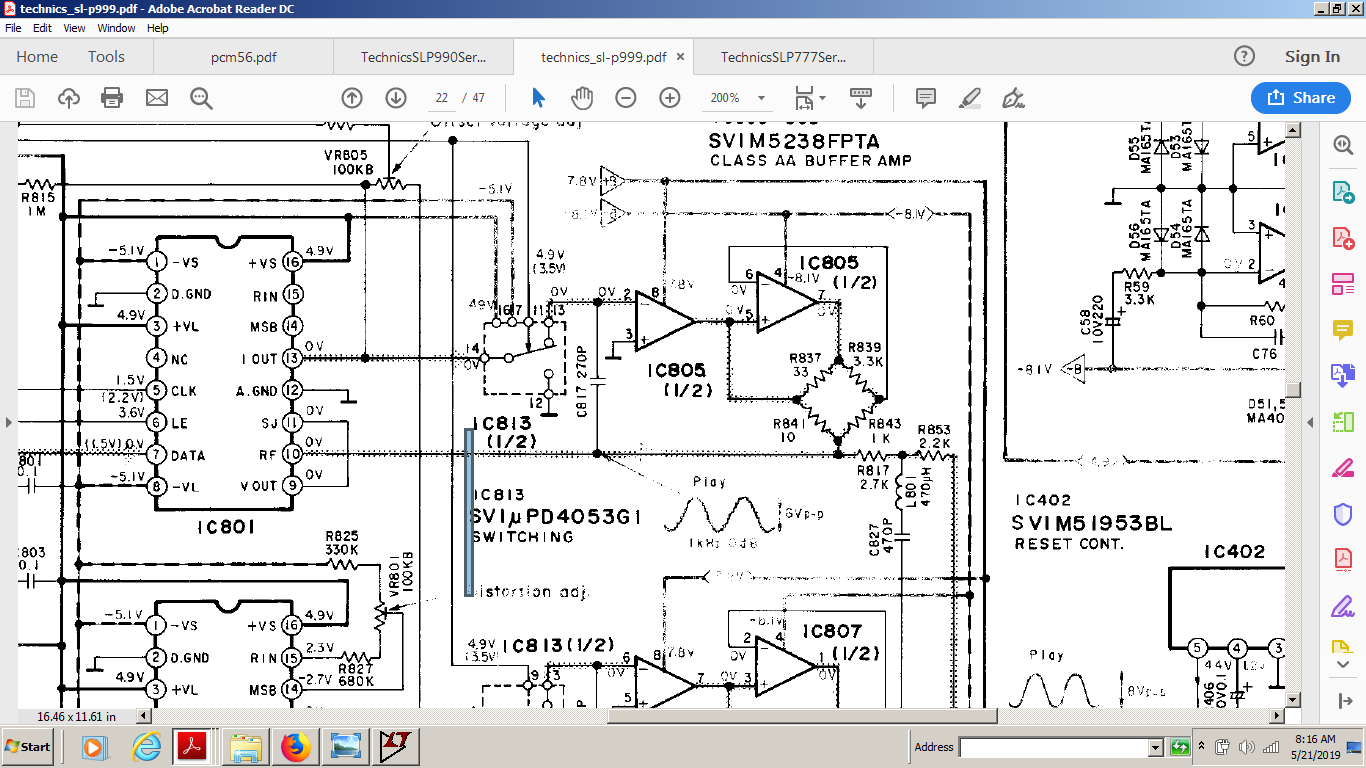1366x768 pixels.
Task: Click the page number input field
Action: click(441, 98)
